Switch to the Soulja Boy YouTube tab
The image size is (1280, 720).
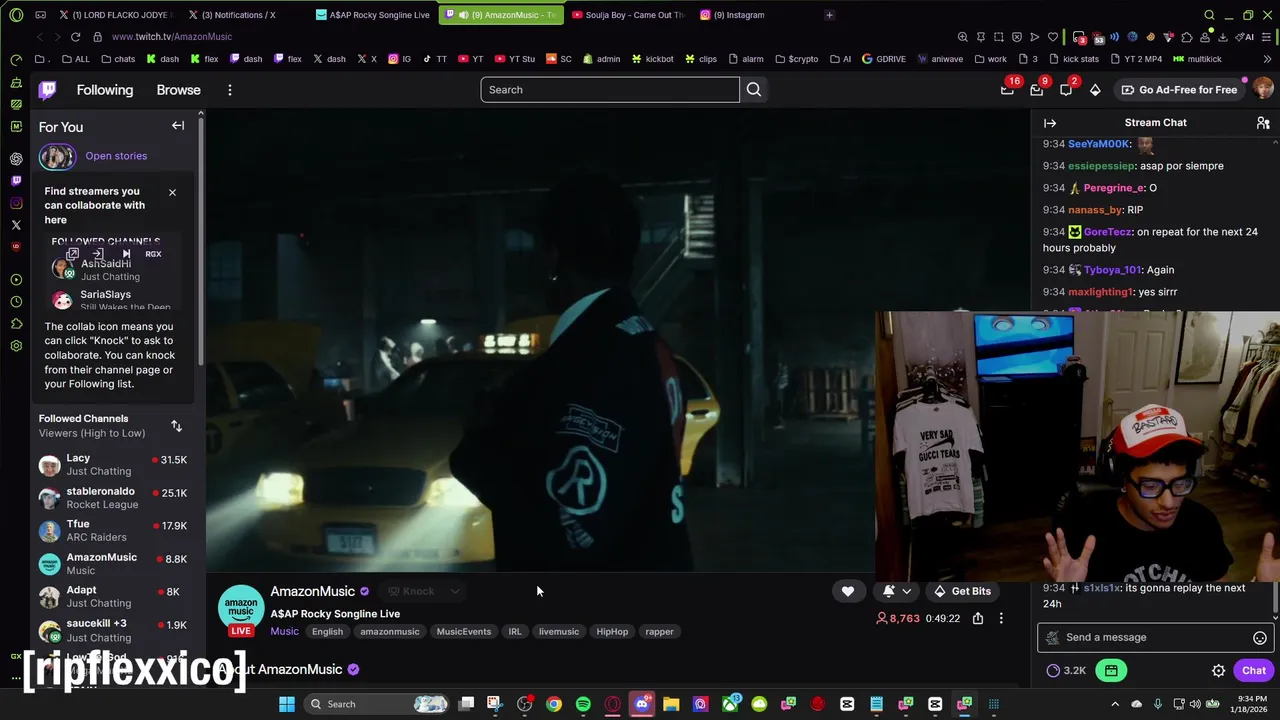click(628, 15)
